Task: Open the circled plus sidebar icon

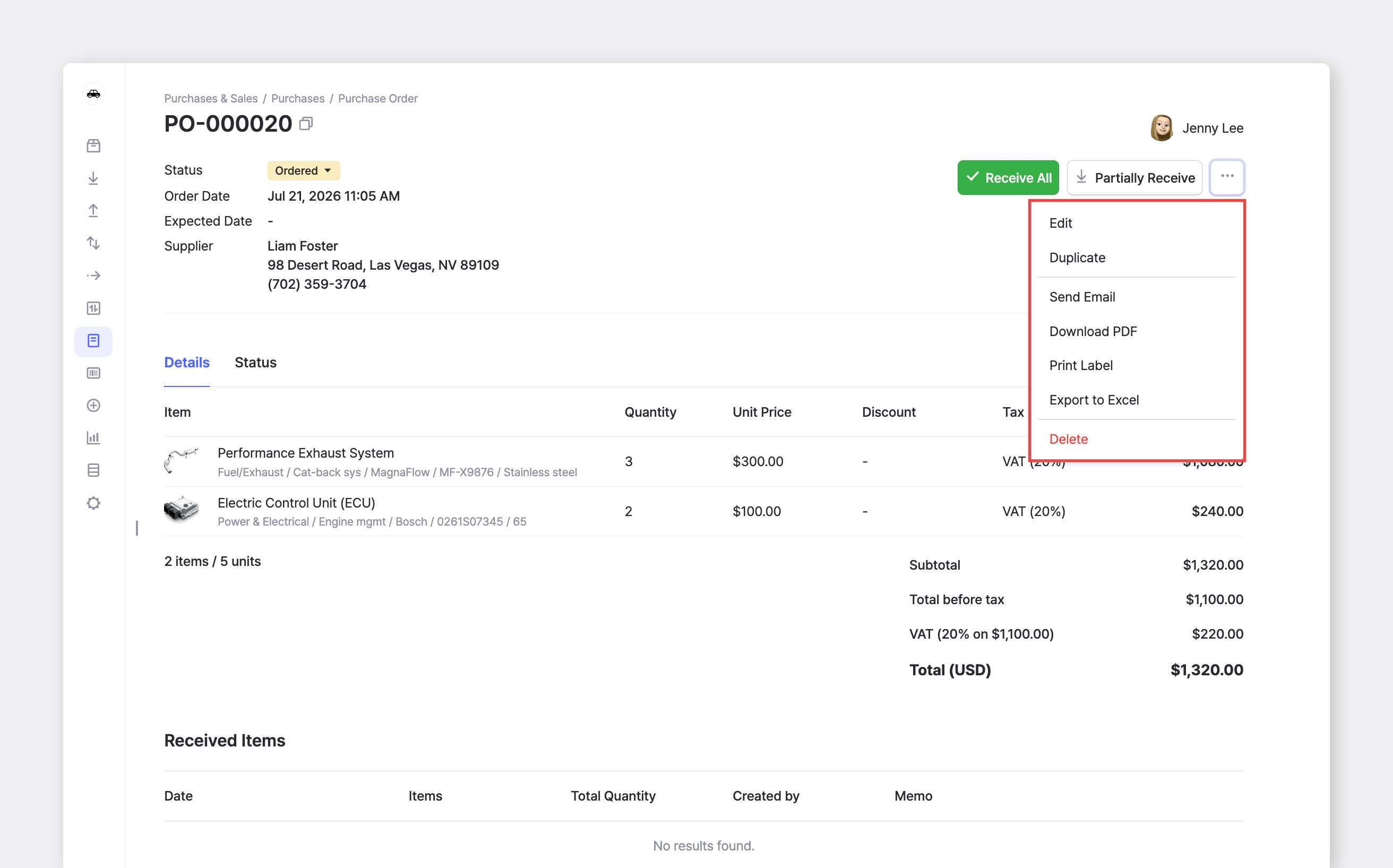Action: coord(93,405)
